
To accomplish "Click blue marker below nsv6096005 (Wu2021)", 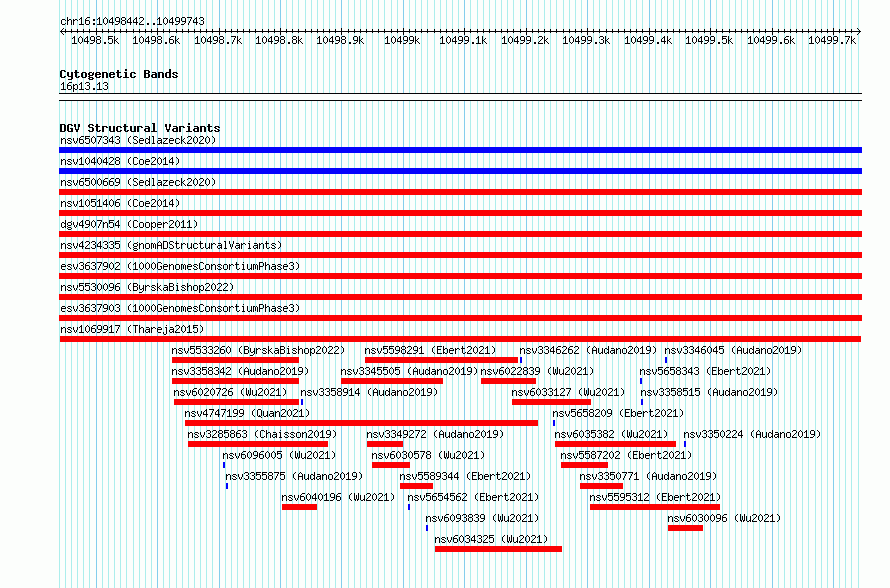I will [224, 465].
